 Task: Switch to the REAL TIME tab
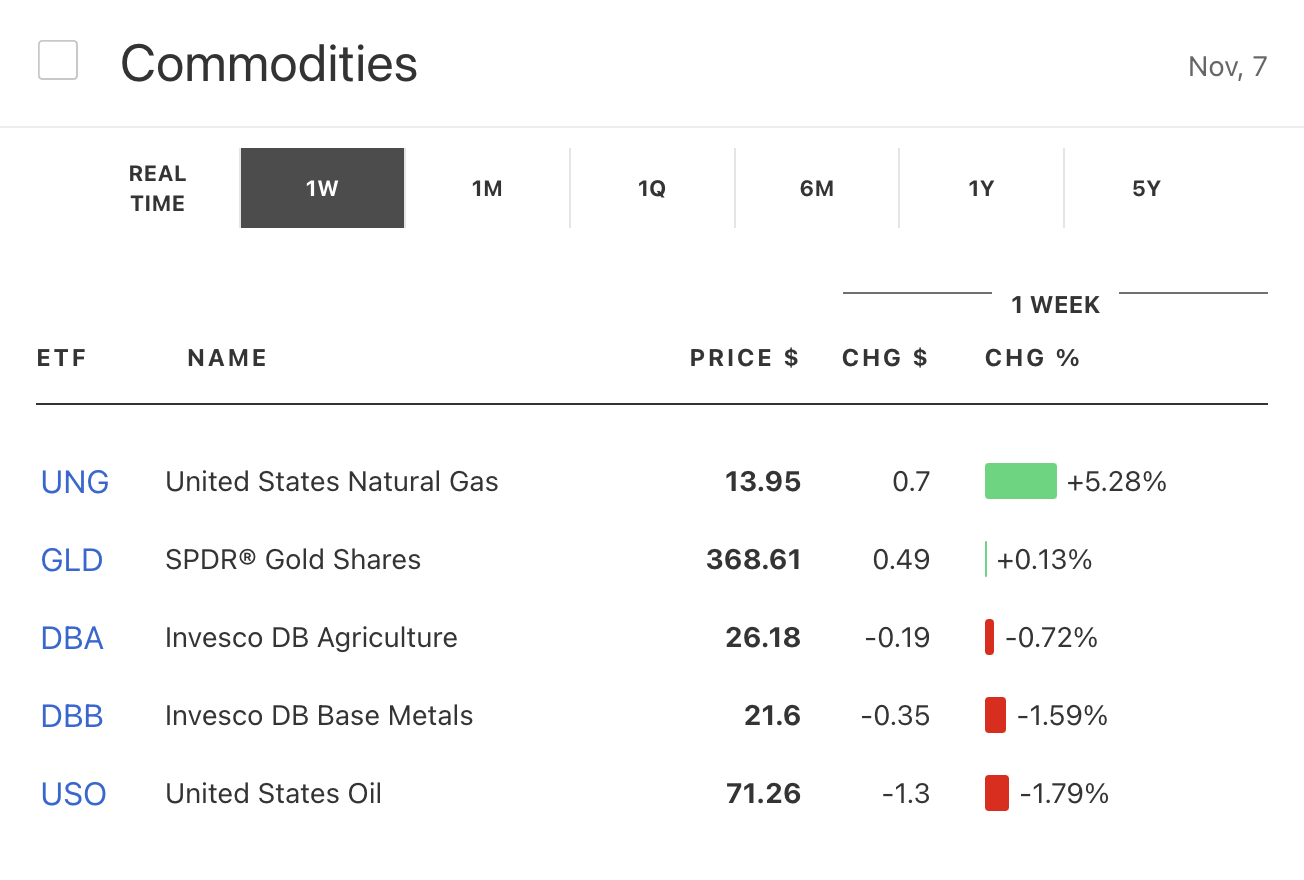point(158,189)
